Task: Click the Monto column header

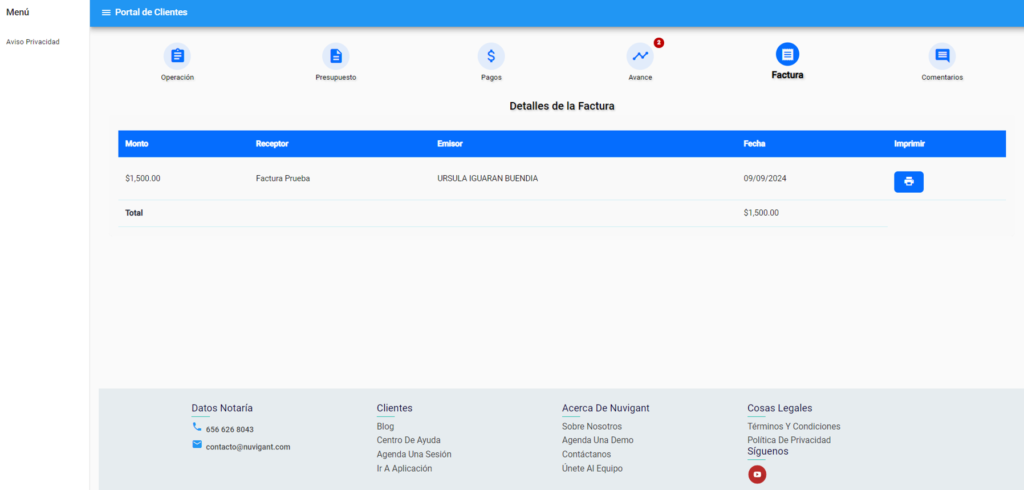Action: [136, 144]
